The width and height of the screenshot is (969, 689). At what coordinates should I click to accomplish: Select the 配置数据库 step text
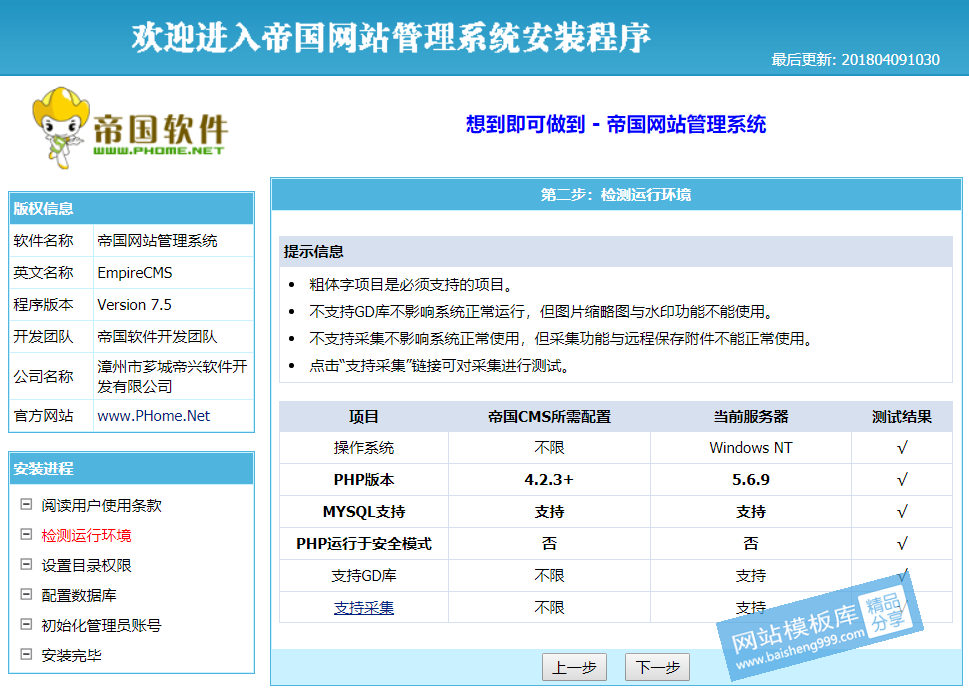click(78, 595)
